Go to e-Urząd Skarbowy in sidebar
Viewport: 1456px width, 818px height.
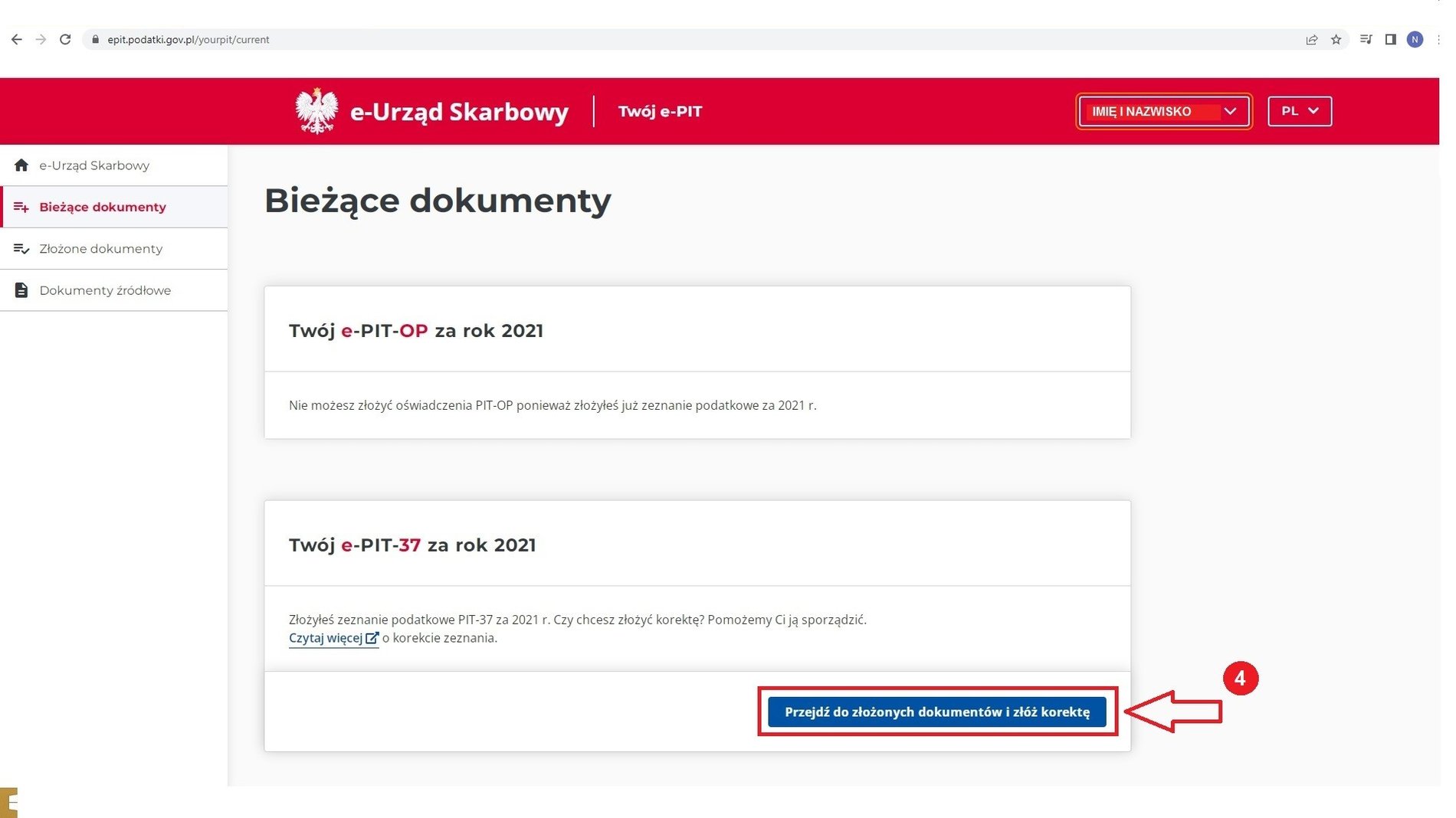(114, 165)
